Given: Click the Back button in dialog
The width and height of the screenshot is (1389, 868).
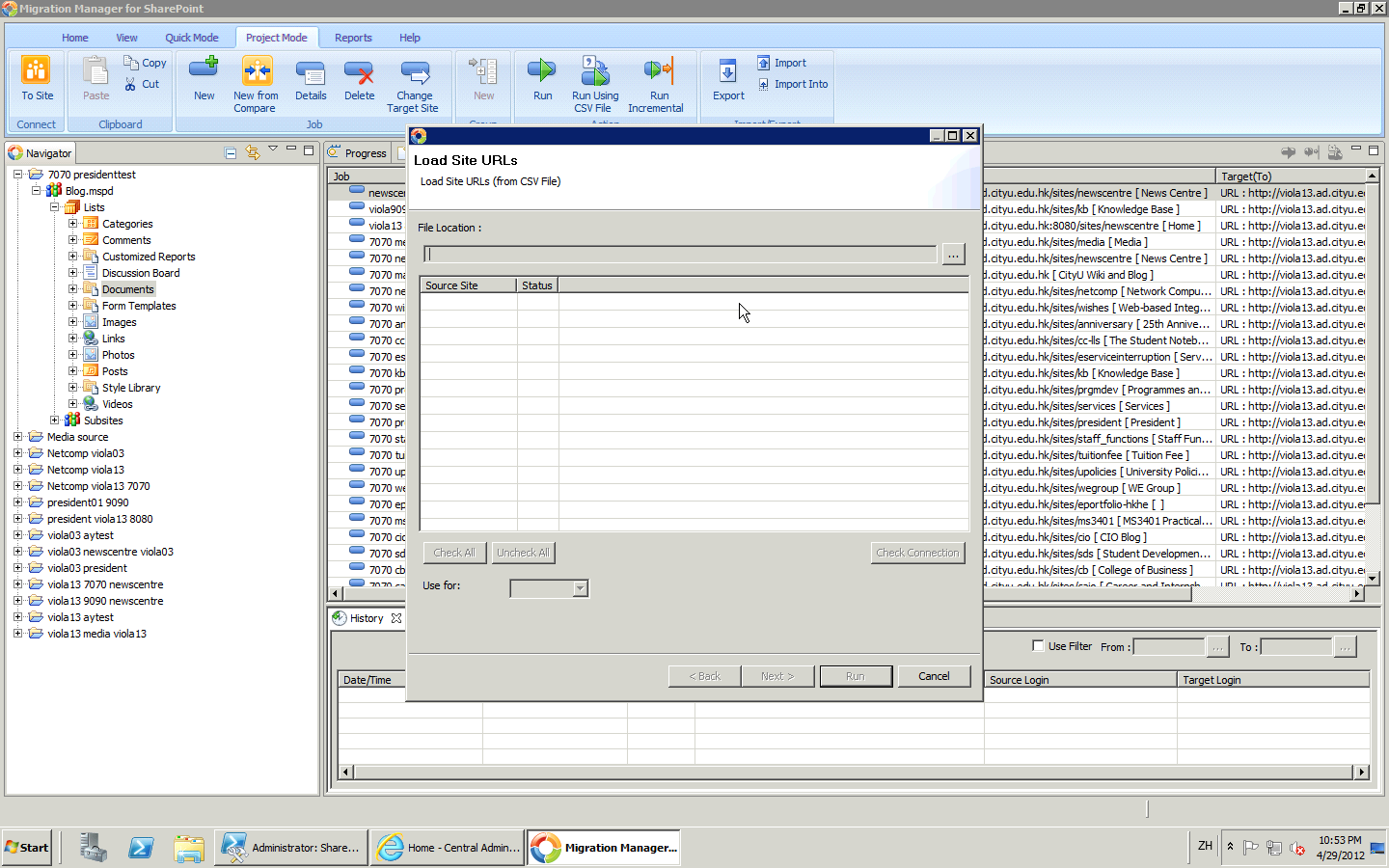Looking at the screenshot, I should click(x=705, y=676).
